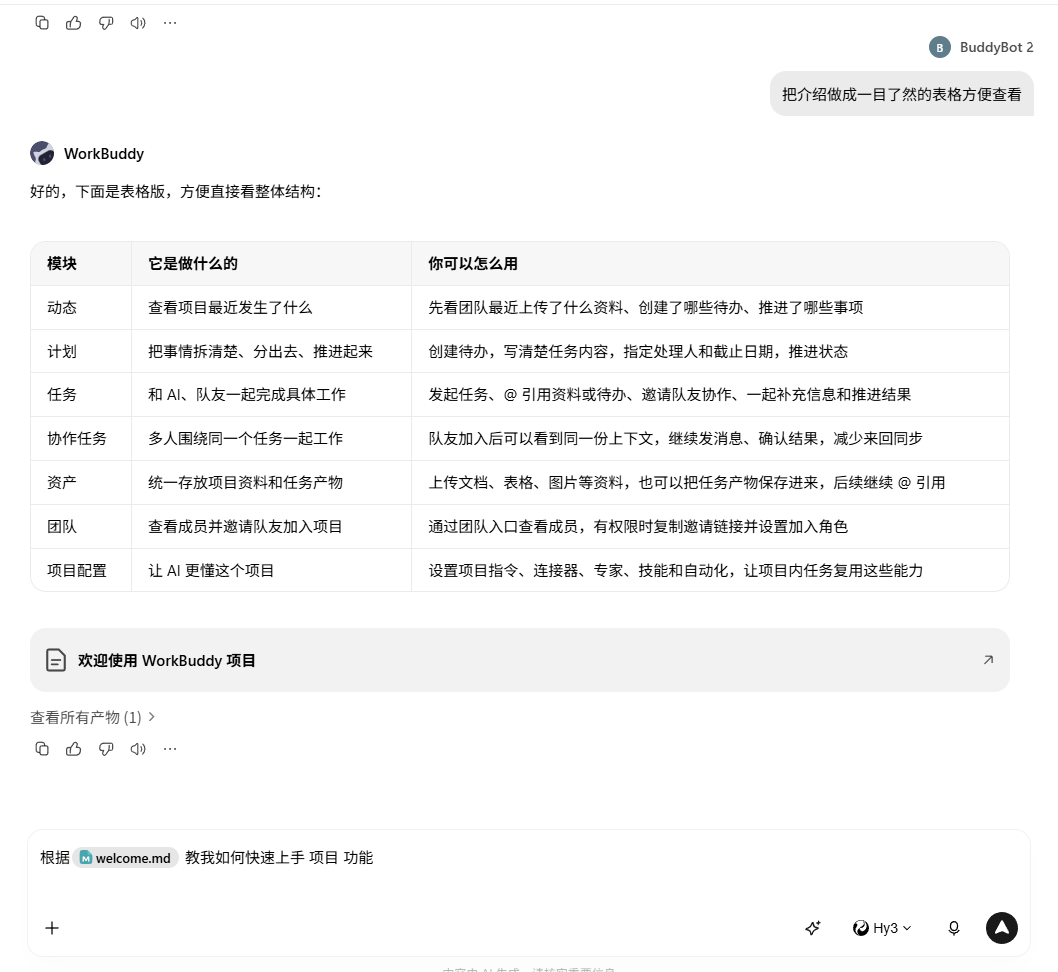
Task: Click the welcome.md file chip in input
Action: point(126,857)
